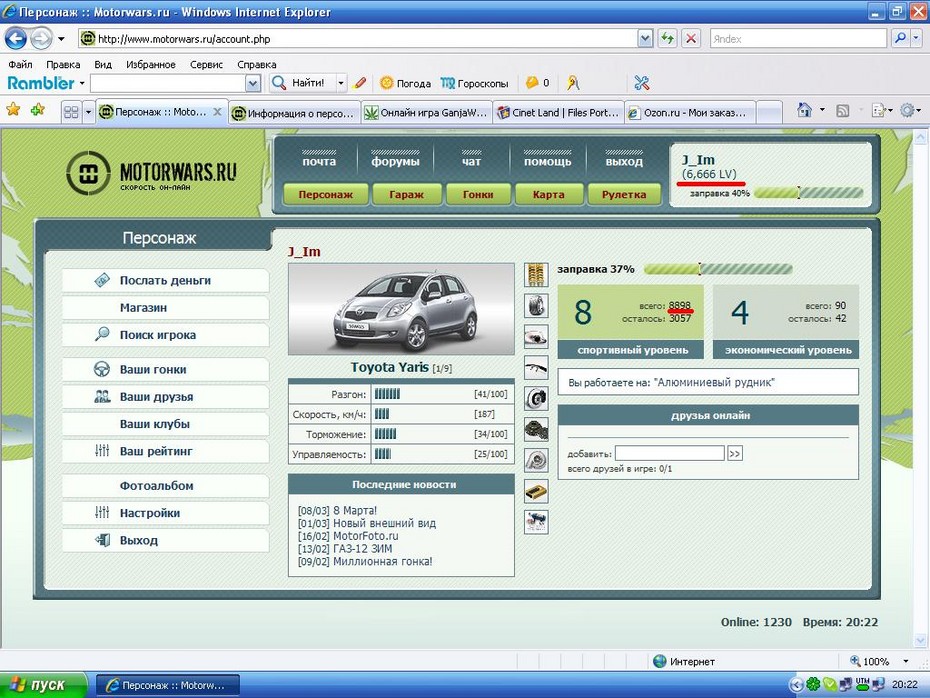Click the заправка 40% header fuel bar

[808, 193]
